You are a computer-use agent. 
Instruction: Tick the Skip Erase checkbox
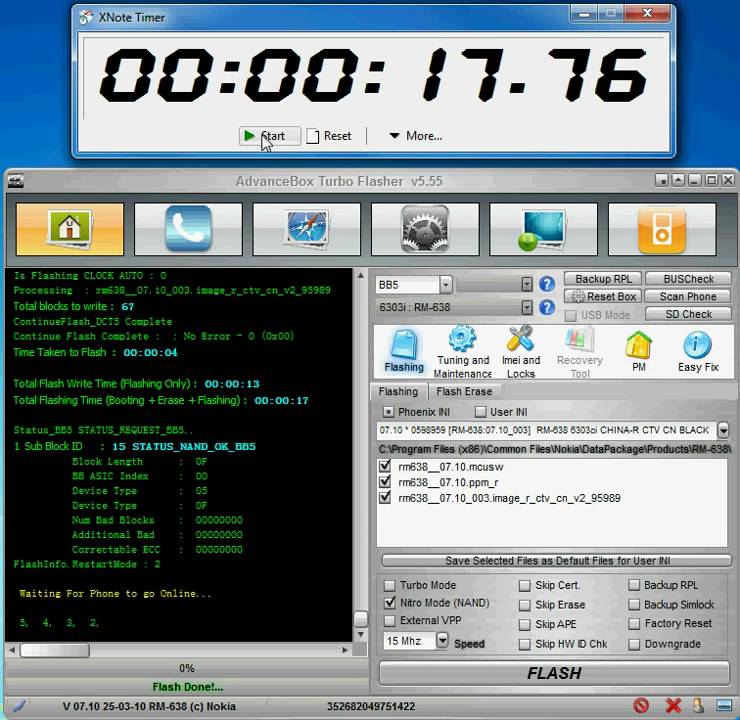[524, 605]
